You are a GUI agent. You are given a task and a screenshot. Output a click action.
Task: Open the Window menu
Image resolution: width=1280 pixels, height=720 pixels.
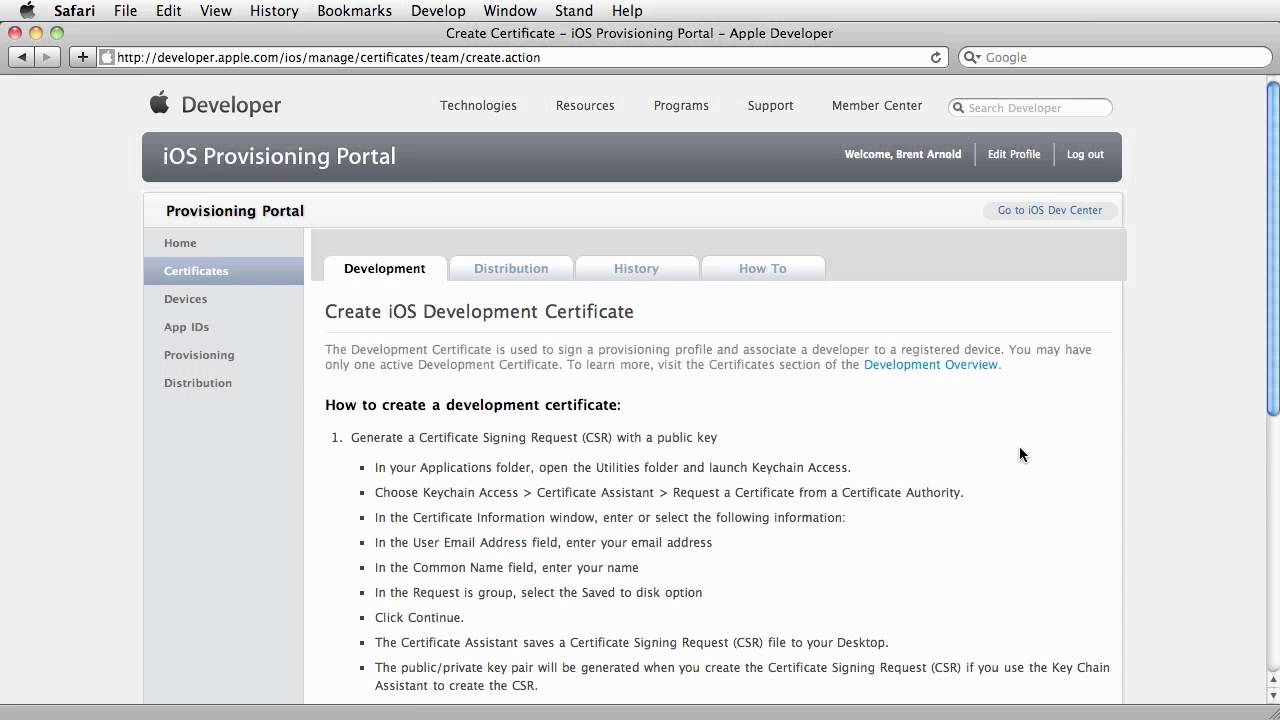coord(510,11)
